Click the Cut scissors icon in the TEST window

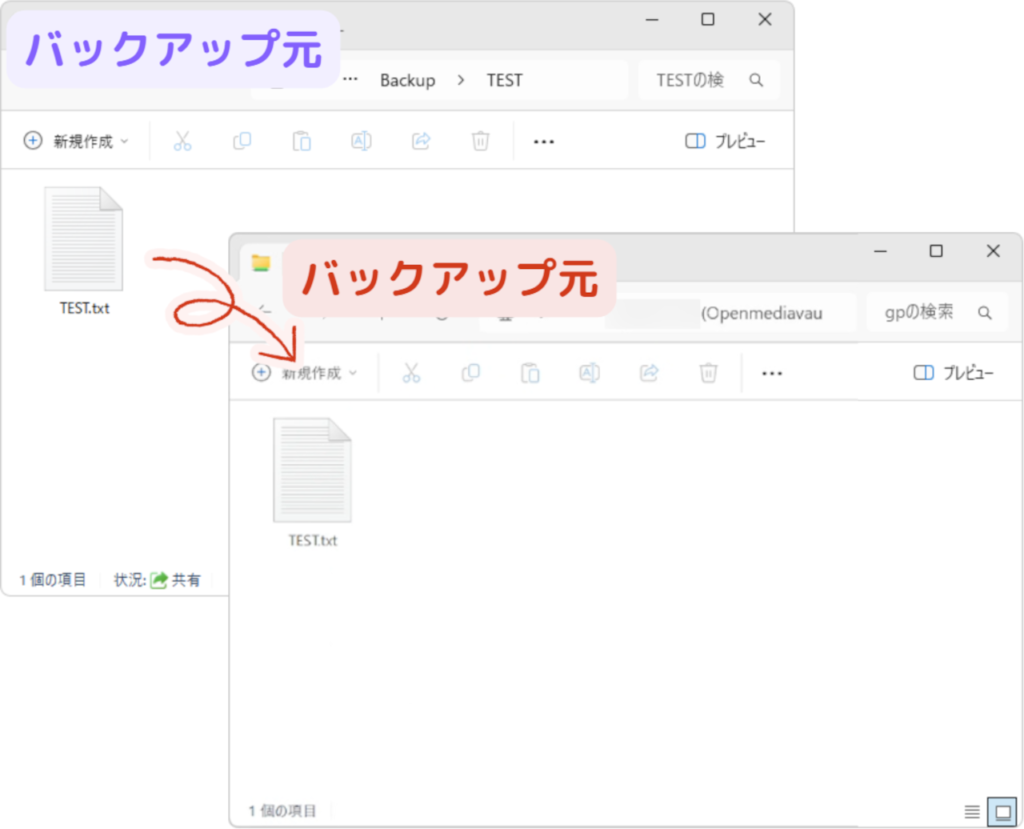(182, 141)
